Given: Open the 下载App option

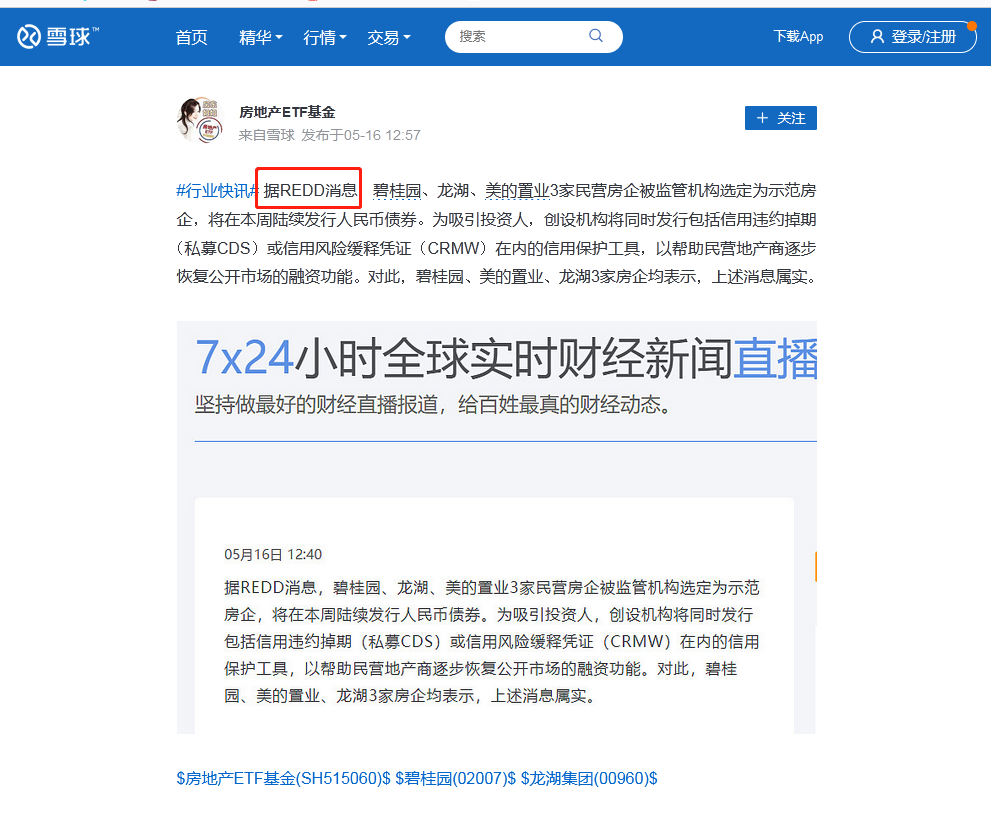Looking at the screenshot, I should [798, 35].
